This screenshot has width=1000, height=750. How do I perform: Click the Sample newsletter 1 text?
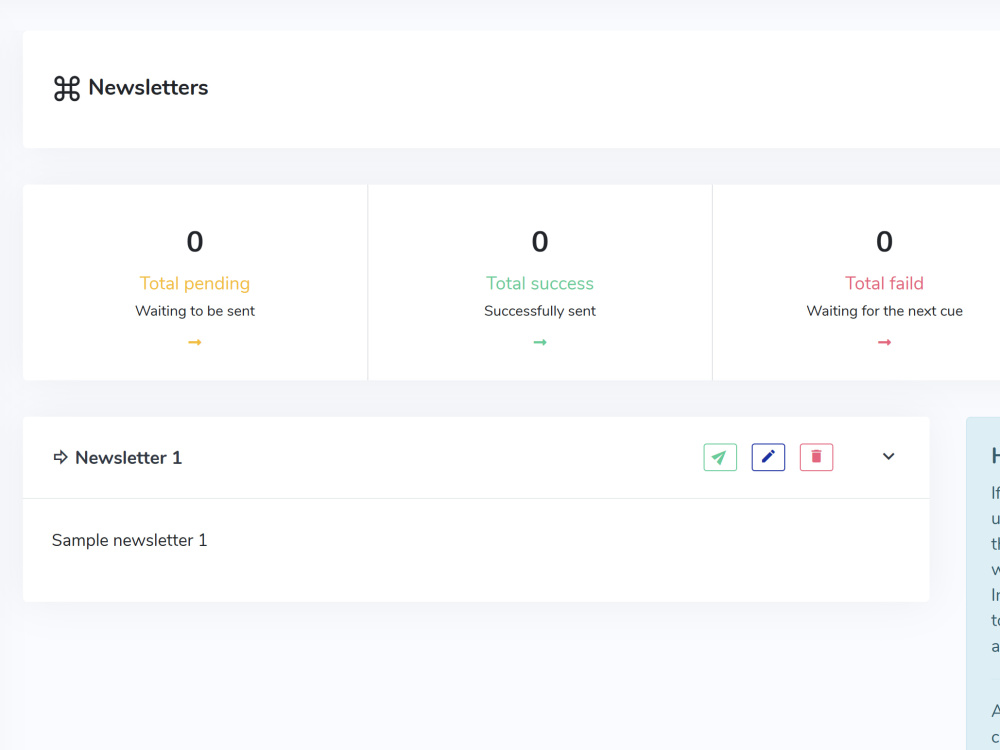(x=129, y=540)
